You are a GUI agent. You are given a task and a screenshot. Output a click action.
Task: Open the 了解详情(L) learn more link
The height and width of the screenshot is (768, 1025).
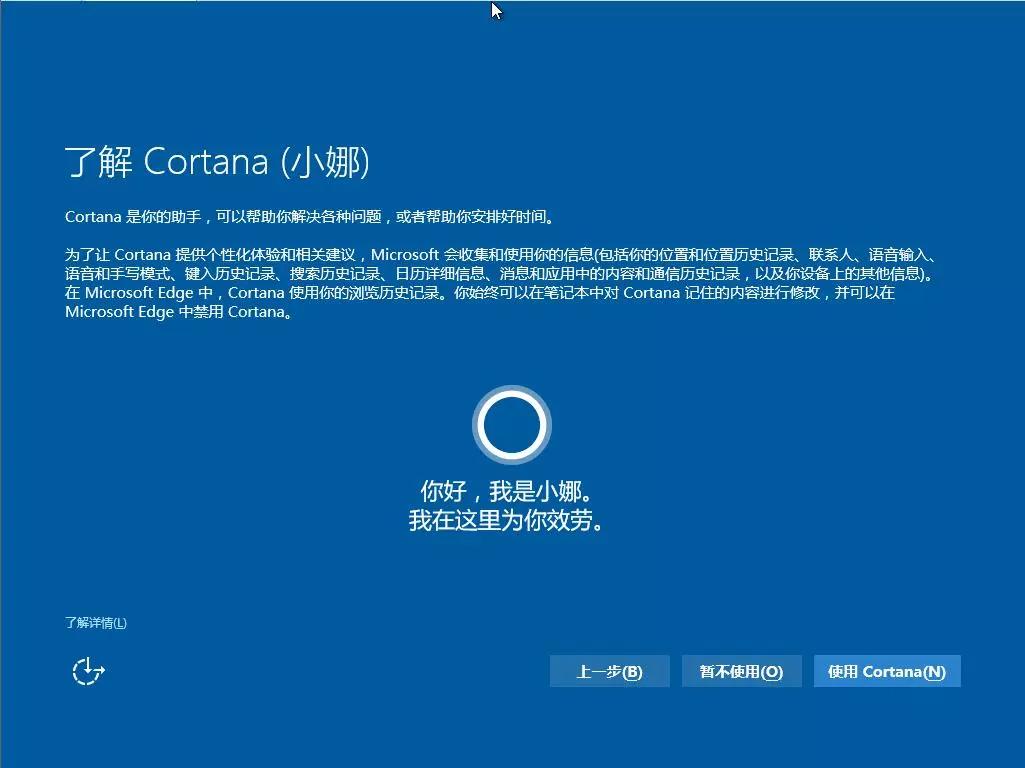click(x=97, y=622)
